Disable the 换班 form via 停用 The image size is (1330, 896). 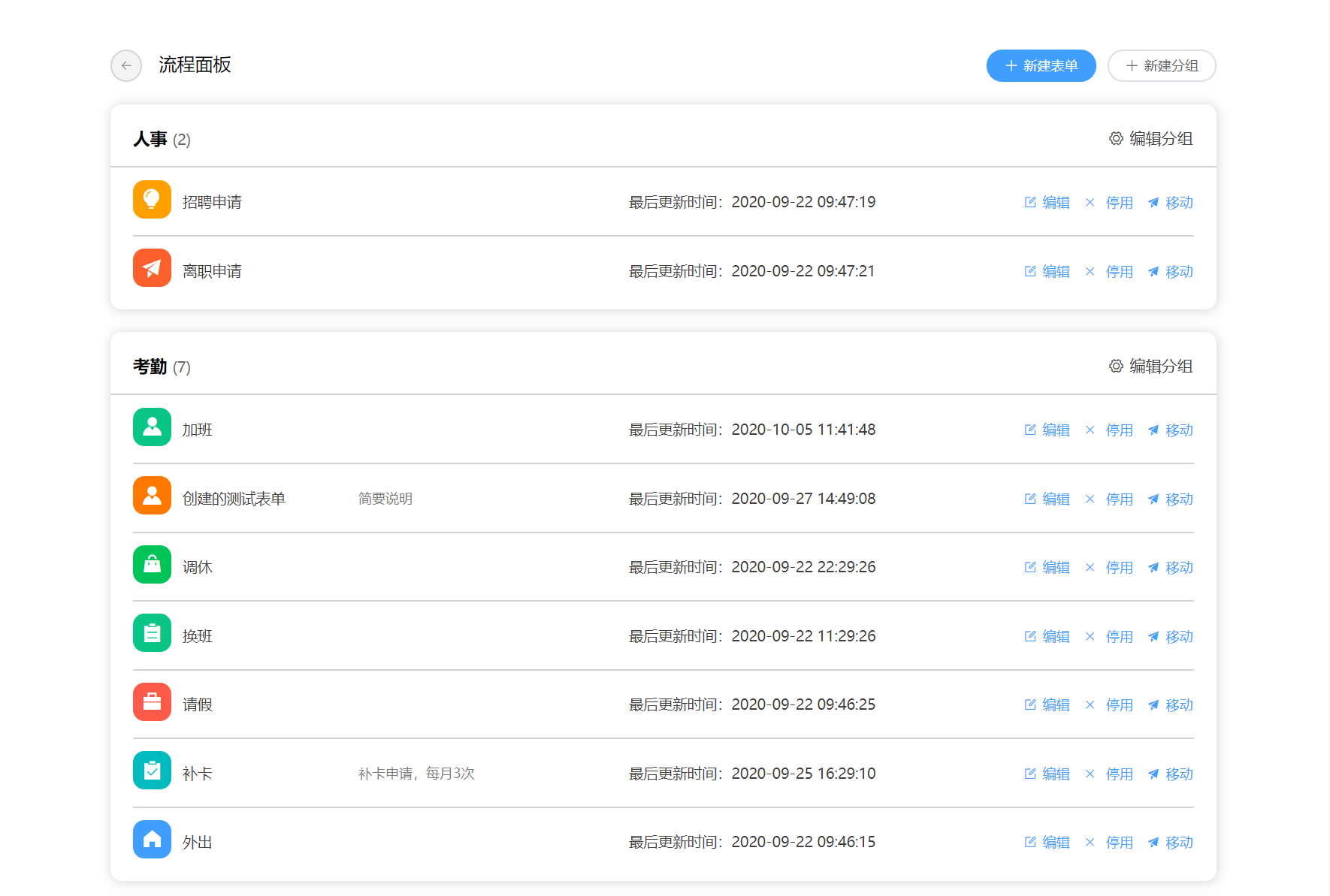[1108, 637]
